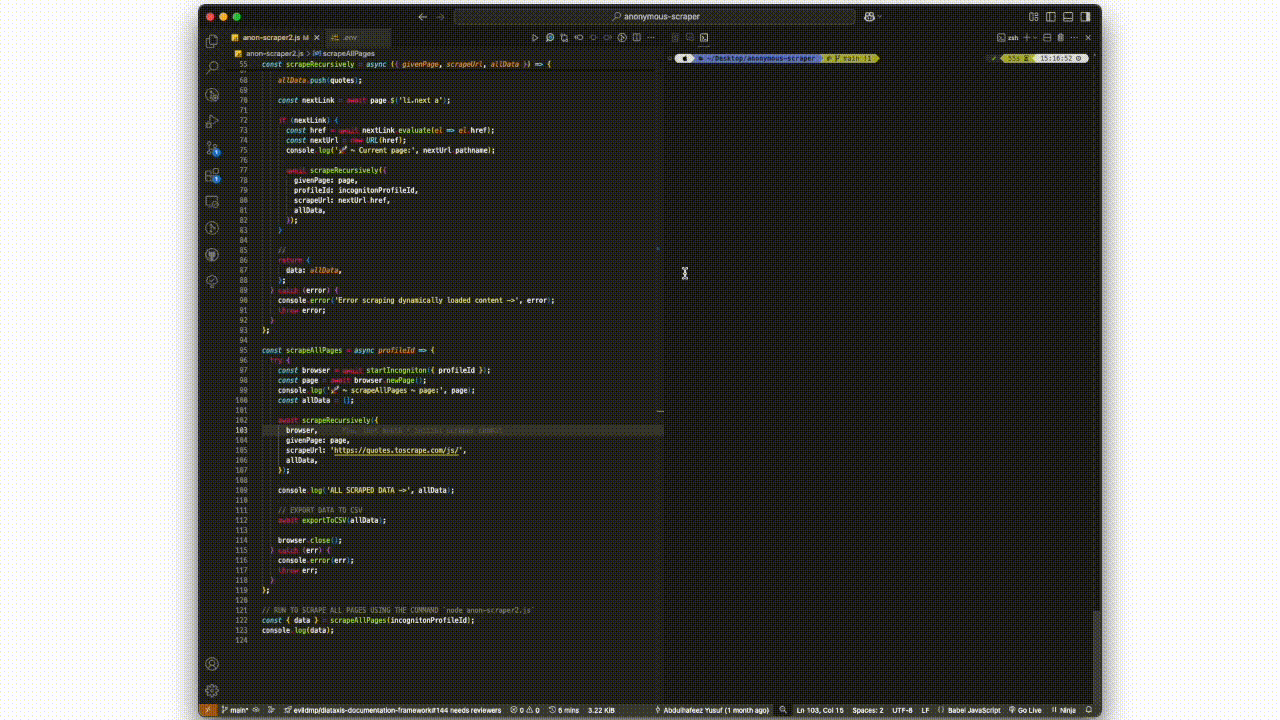Click browser.close() on line 114

(310, 540)
